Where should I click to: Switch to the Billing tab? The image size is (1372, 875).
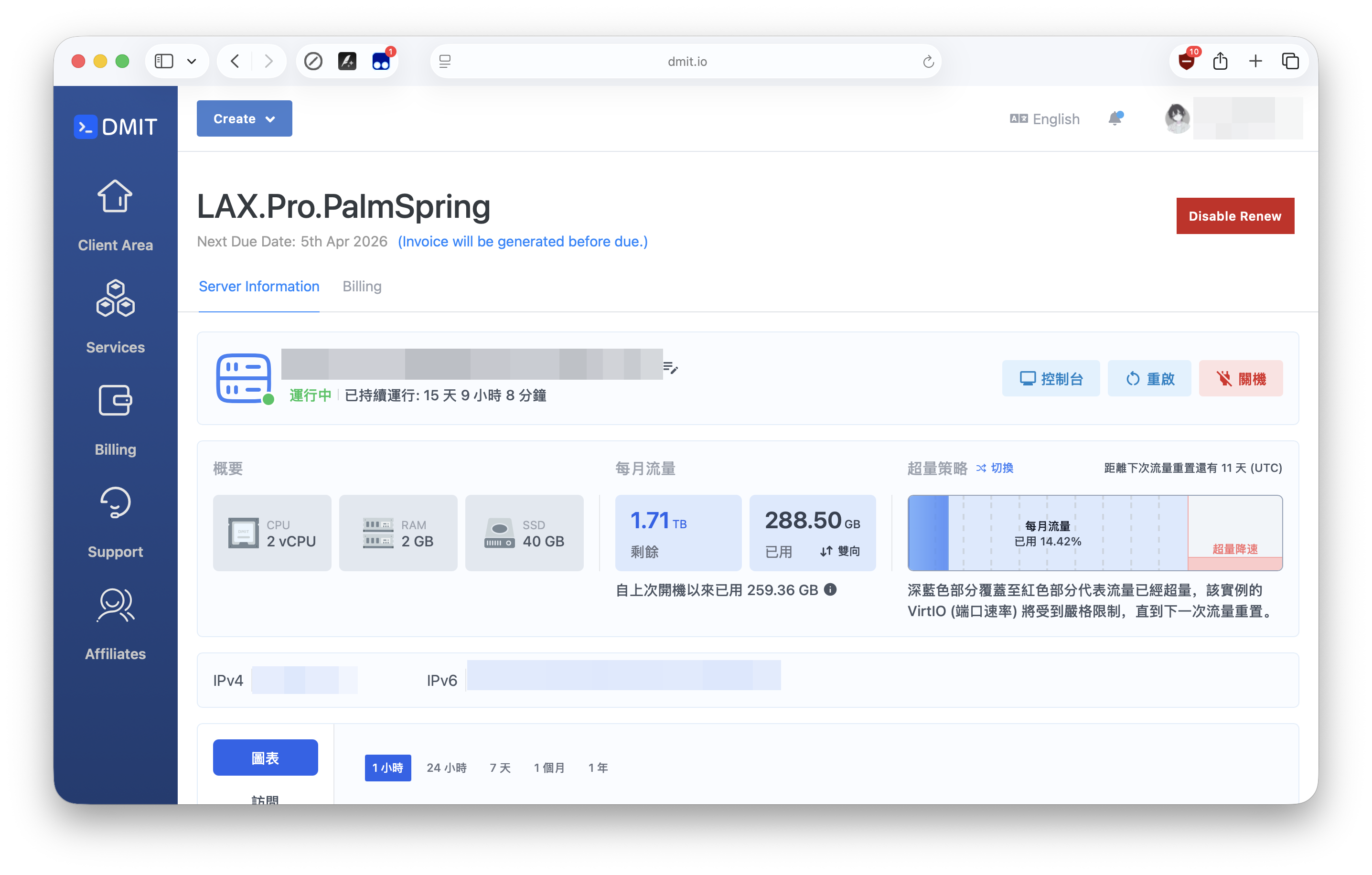(362, 286)
